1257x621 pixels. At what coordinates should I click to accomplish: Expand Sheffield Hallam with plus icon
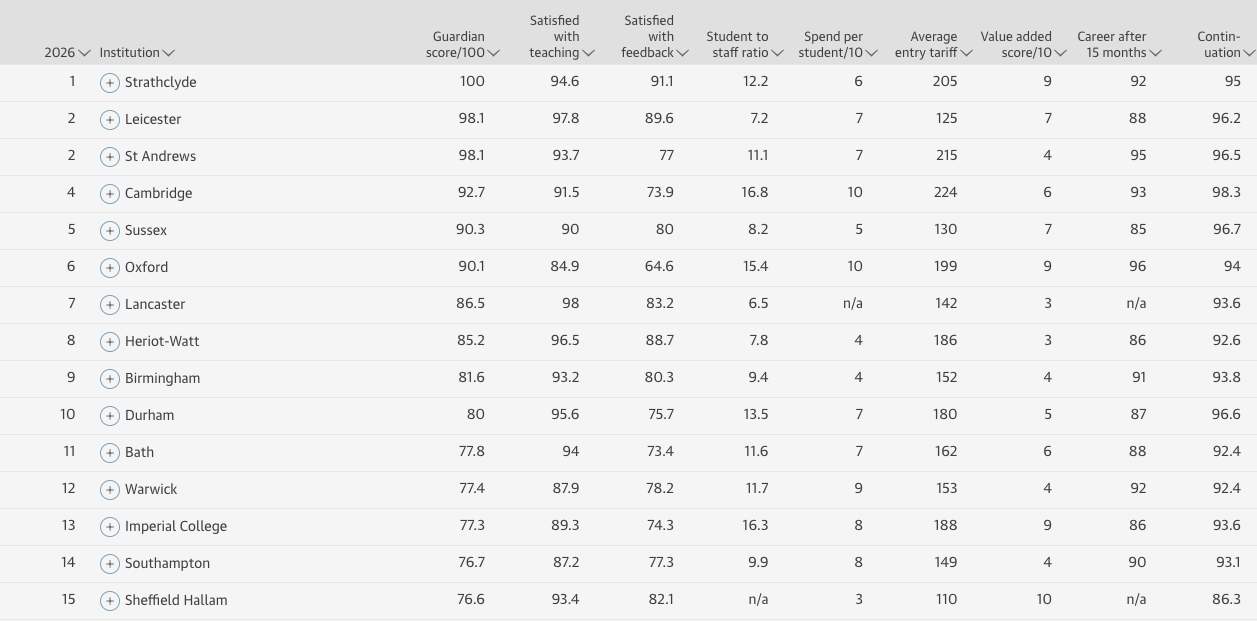(110, 601)
